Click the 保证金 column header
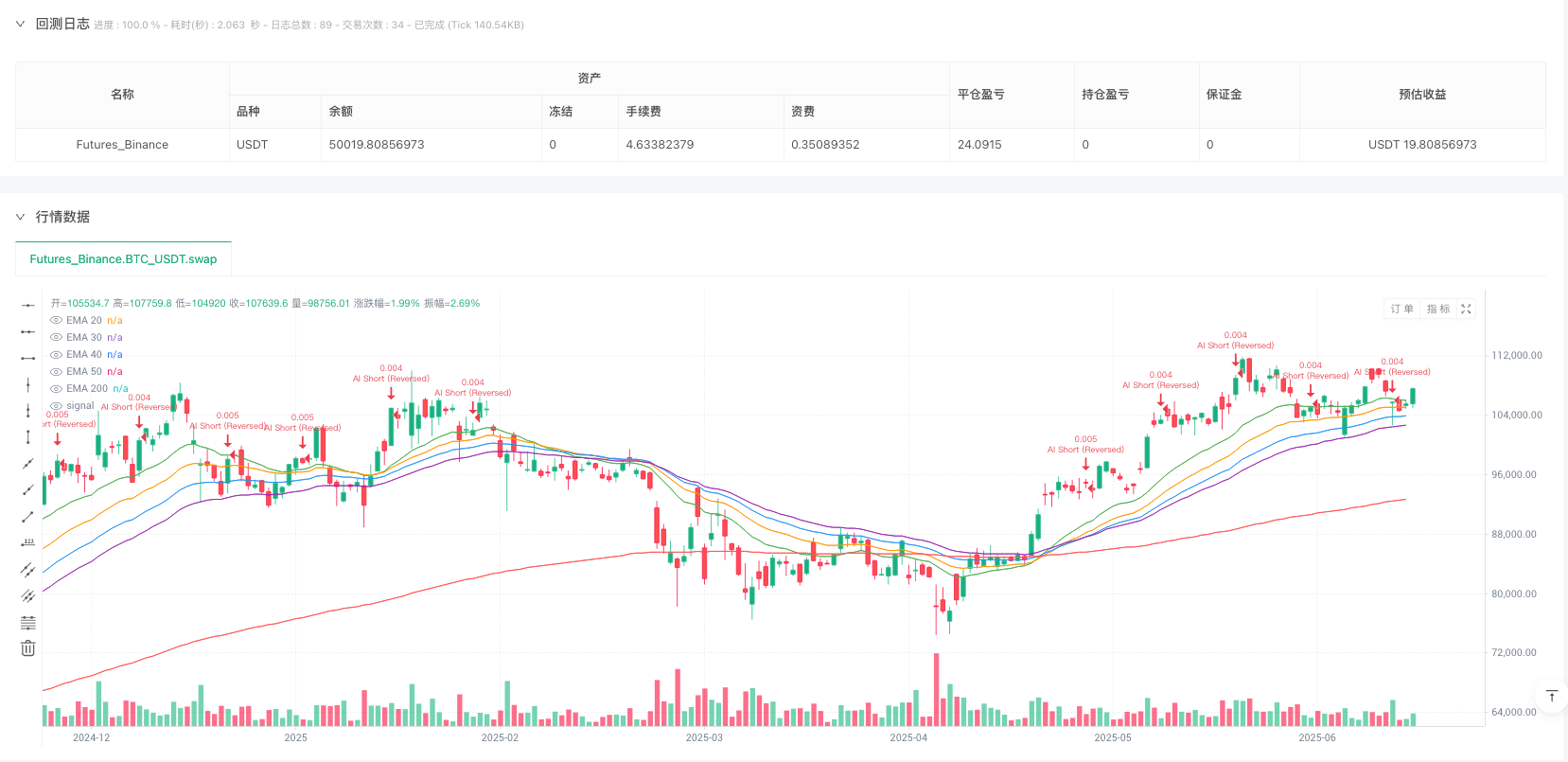This screenshot has width=1568, height=762. pyautogui.click(x=1224, y=95)
